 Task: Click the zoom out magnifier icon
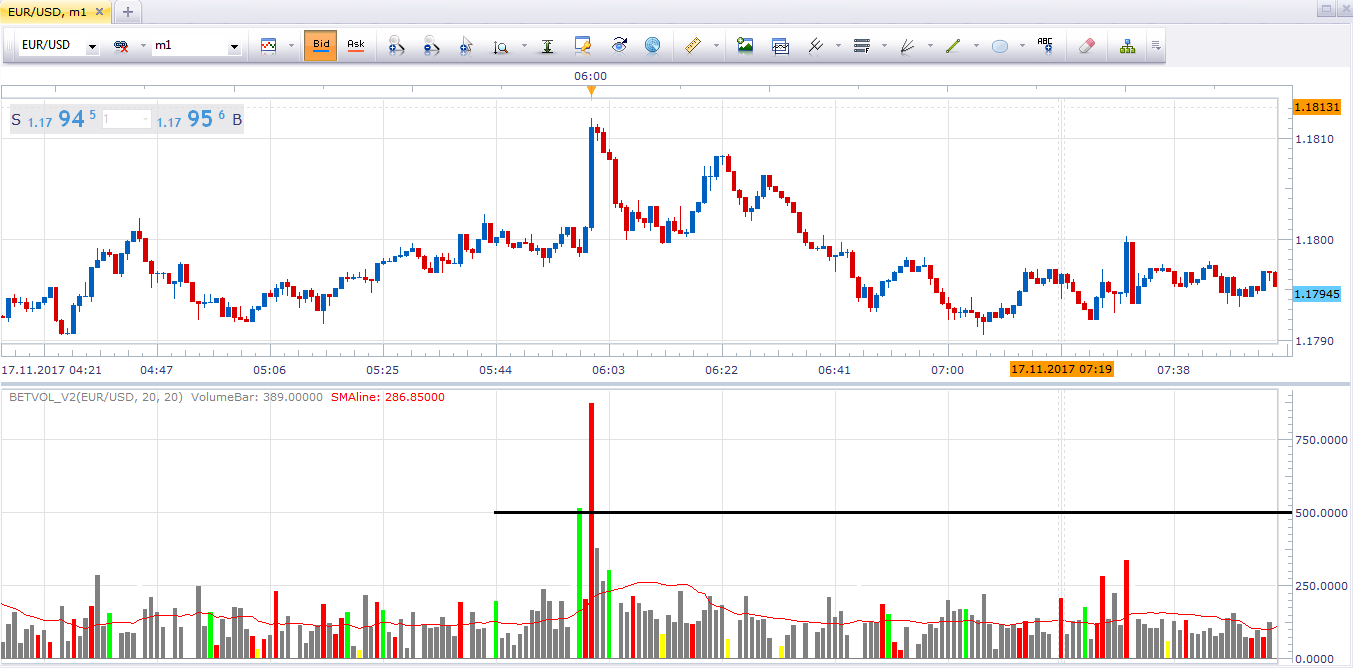[432, 45]
